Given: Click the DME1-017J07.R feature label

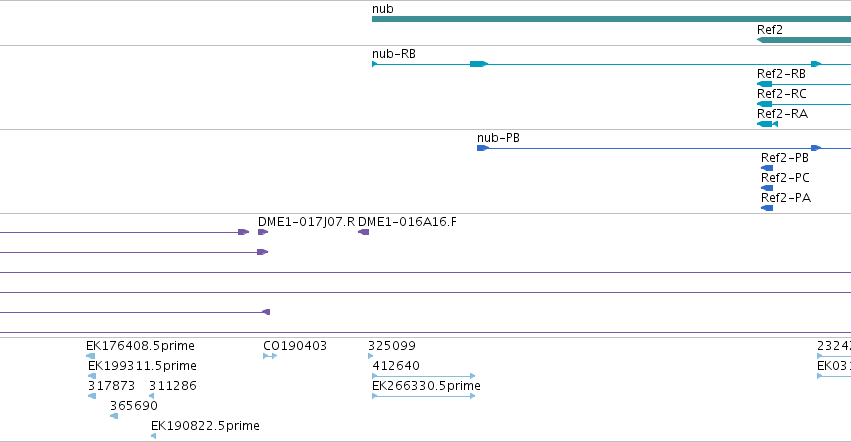Looking at the screenshot, I should point(306,222).
